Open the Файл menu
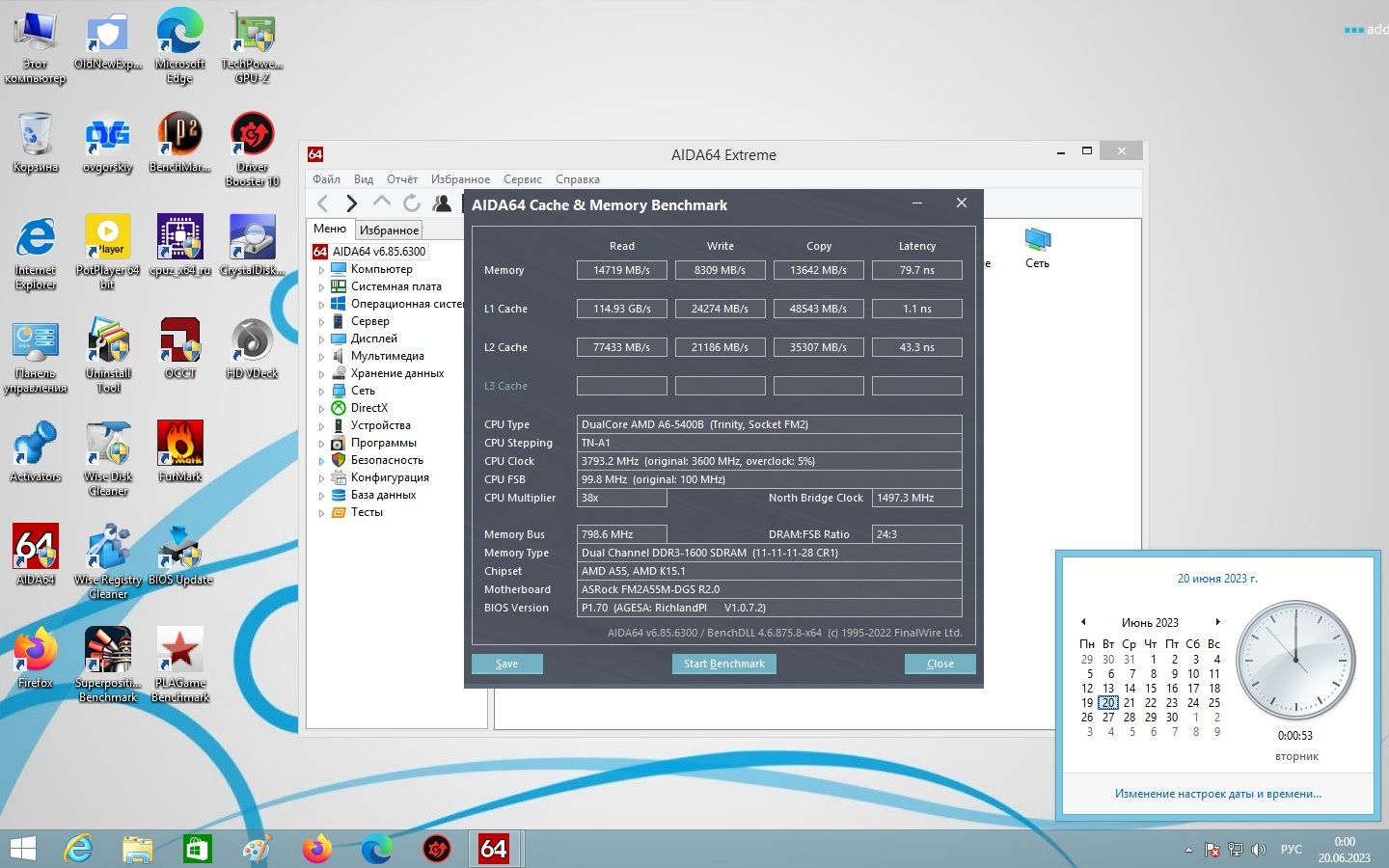 click(326, 179)
